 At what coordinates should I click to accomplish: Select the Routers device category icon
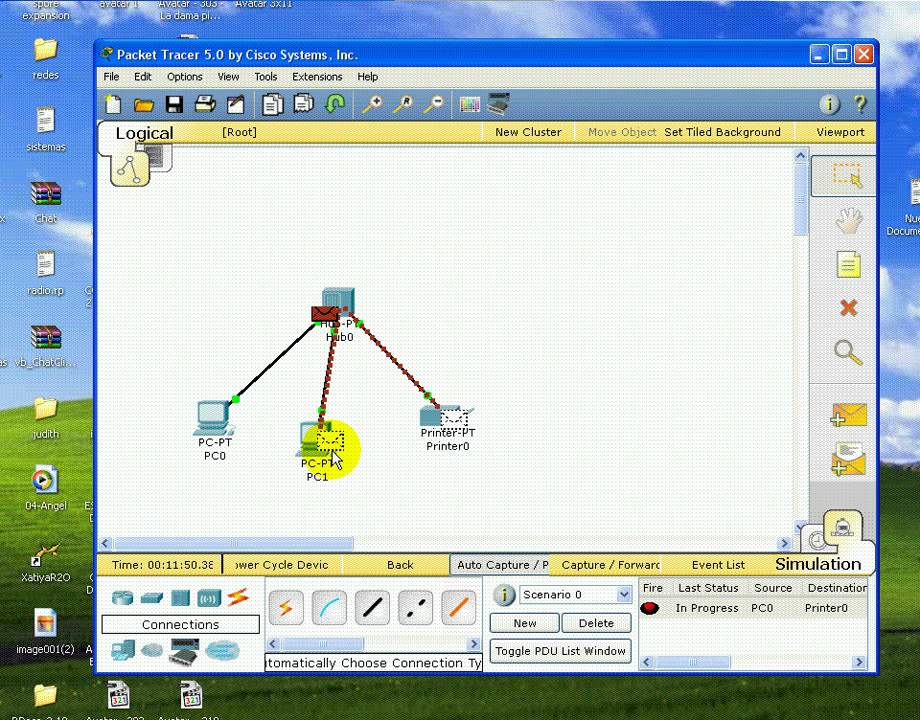point(123,598)
